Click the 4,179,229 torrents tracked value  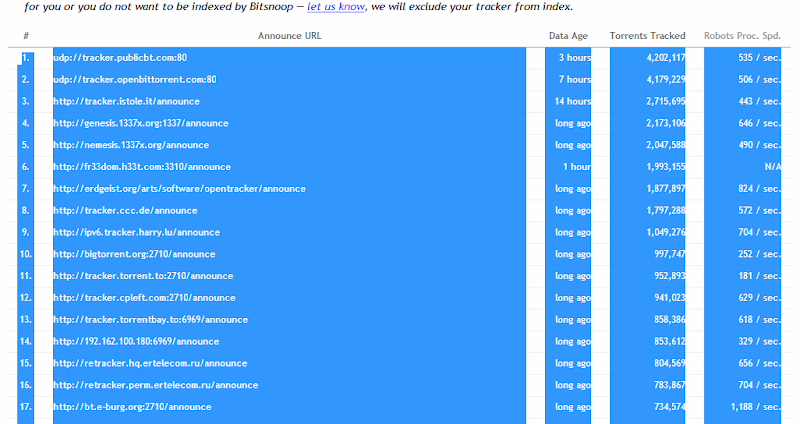pyautogui.click(x=666, y=80)
